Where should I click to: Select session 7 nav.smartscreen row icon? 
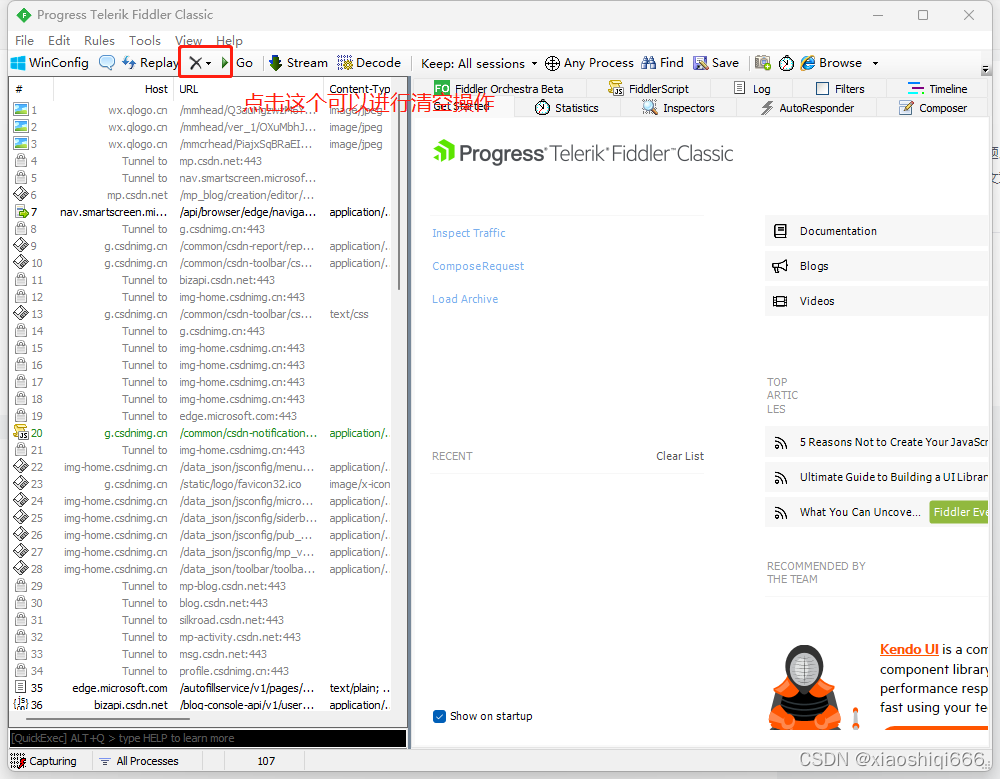(21, 212)
